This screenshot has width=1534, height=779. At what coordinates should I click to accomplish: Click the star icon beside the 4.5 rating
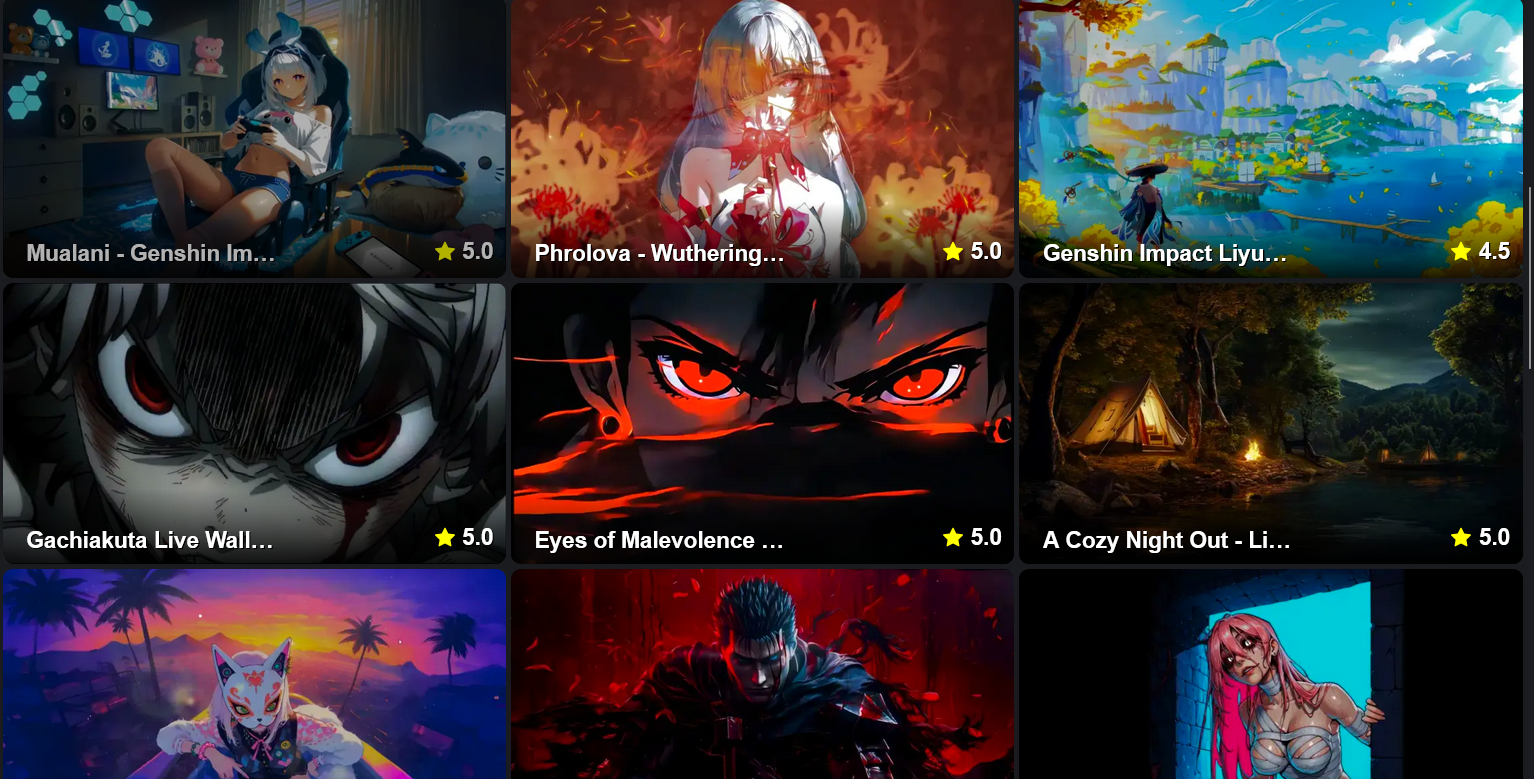pos(1461,252)
